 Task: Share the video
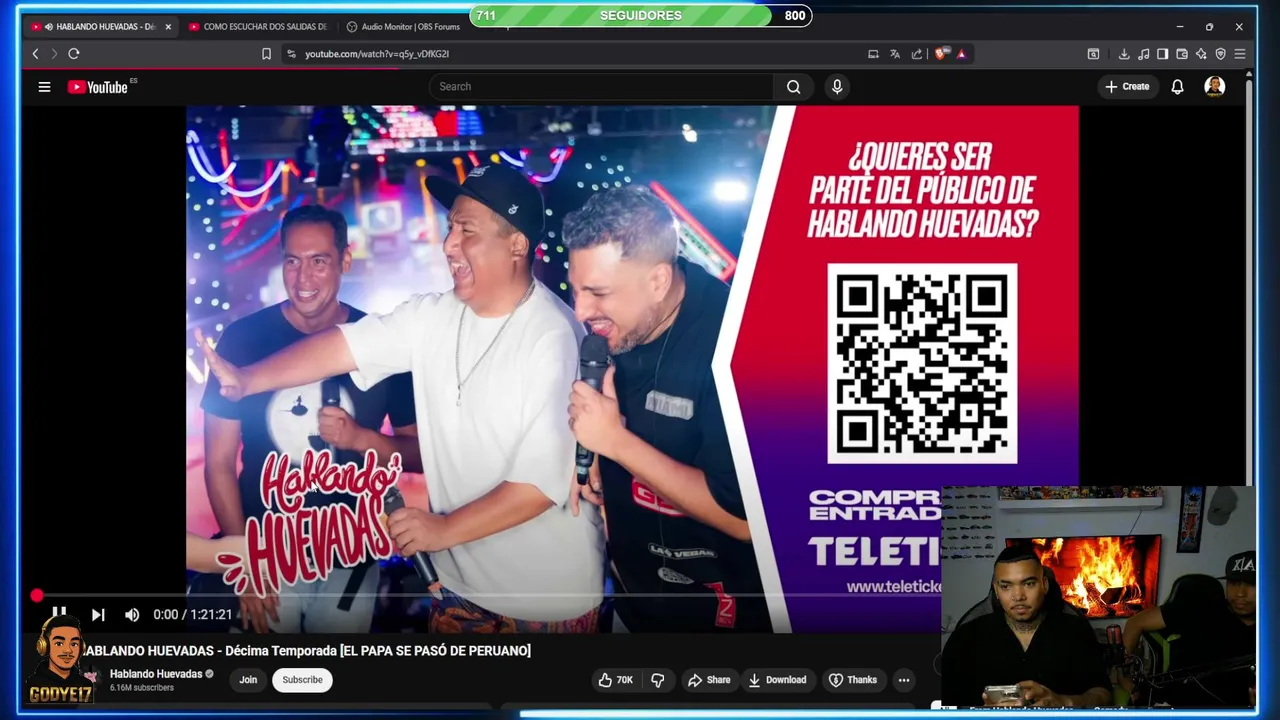click(709, 680)
